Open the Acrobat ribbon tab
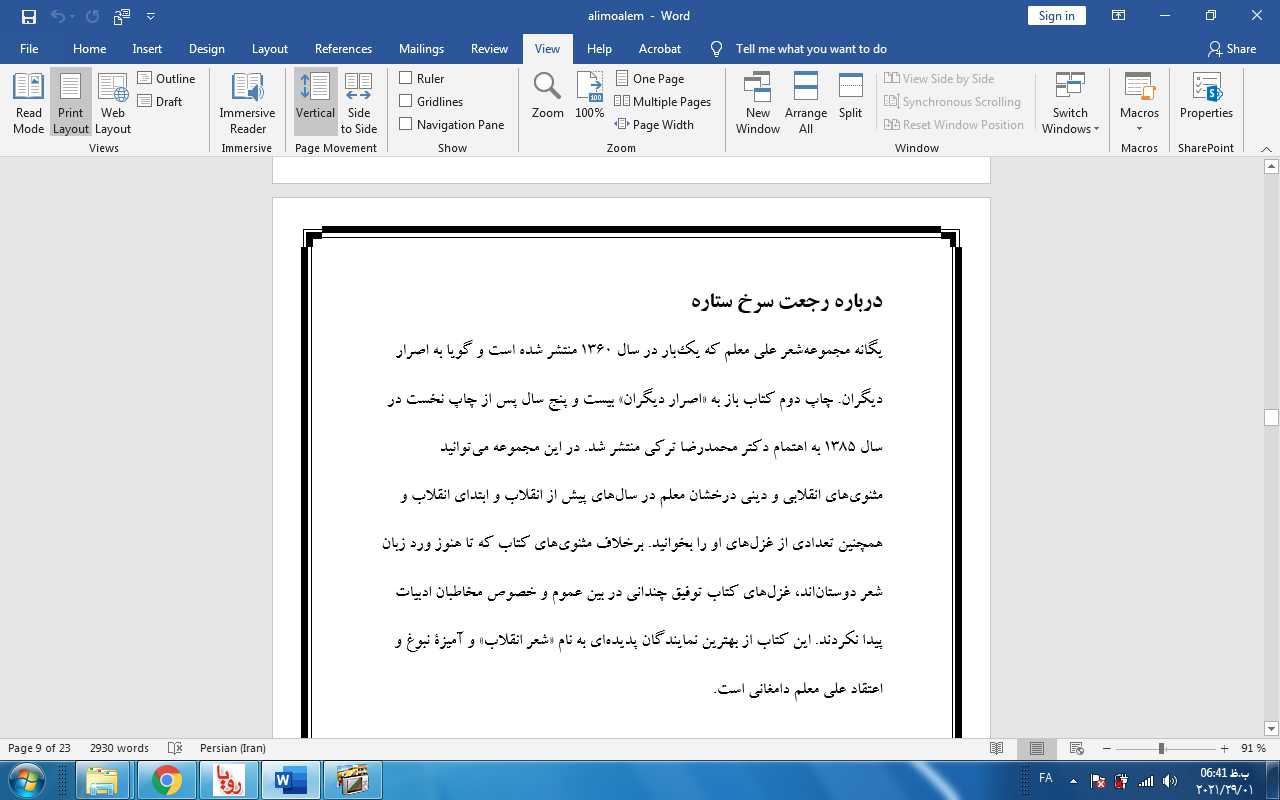Image resolution: width=1280 pixels, height=800 pixels. click(x=659, y=48)
